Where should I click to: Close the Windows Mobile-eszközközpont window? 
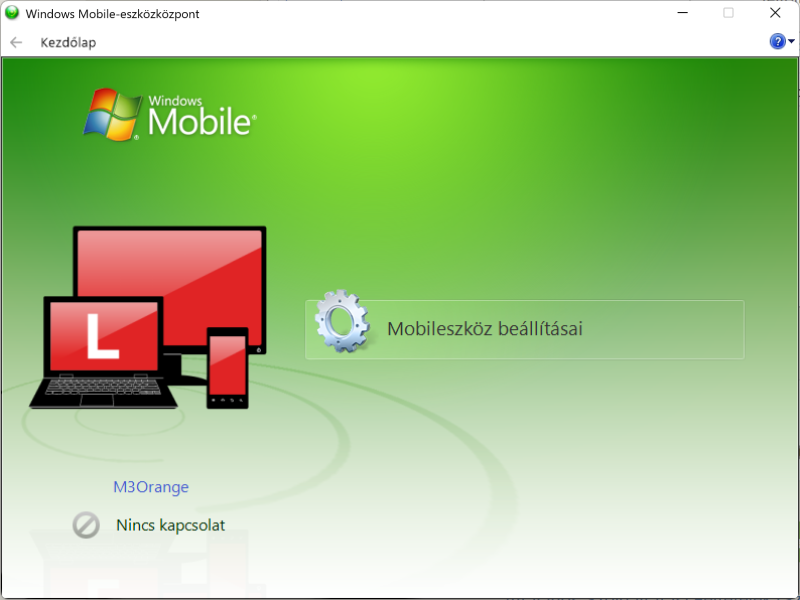(x=775, y=13)
